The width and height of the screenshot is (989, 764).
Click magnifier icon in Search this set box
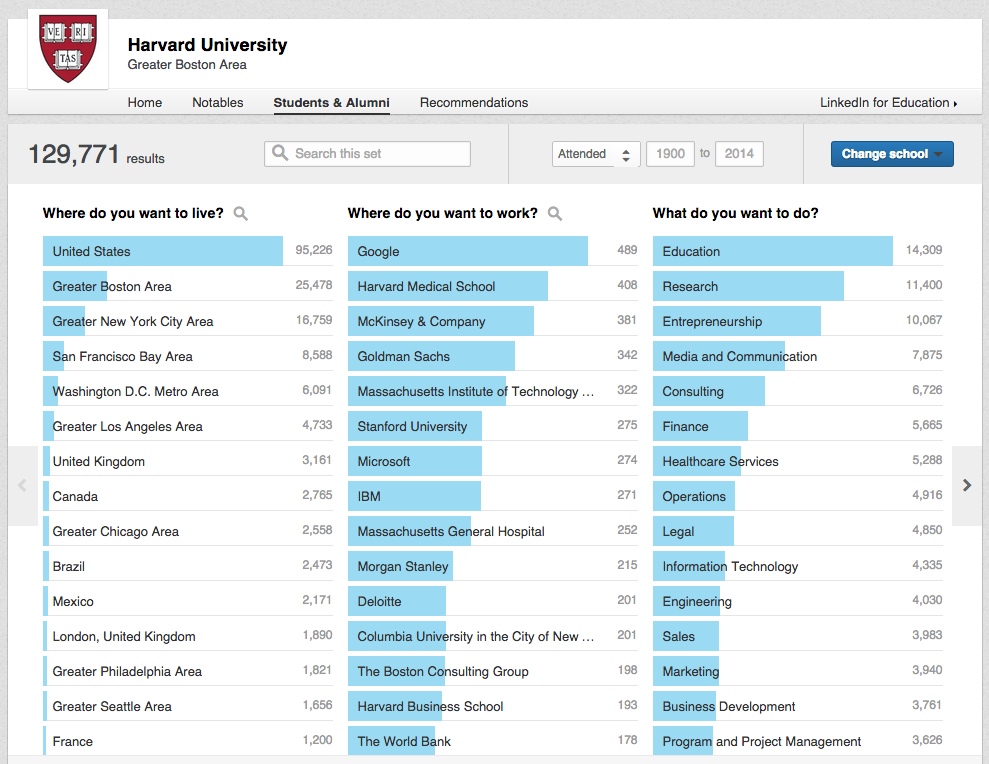280,154
